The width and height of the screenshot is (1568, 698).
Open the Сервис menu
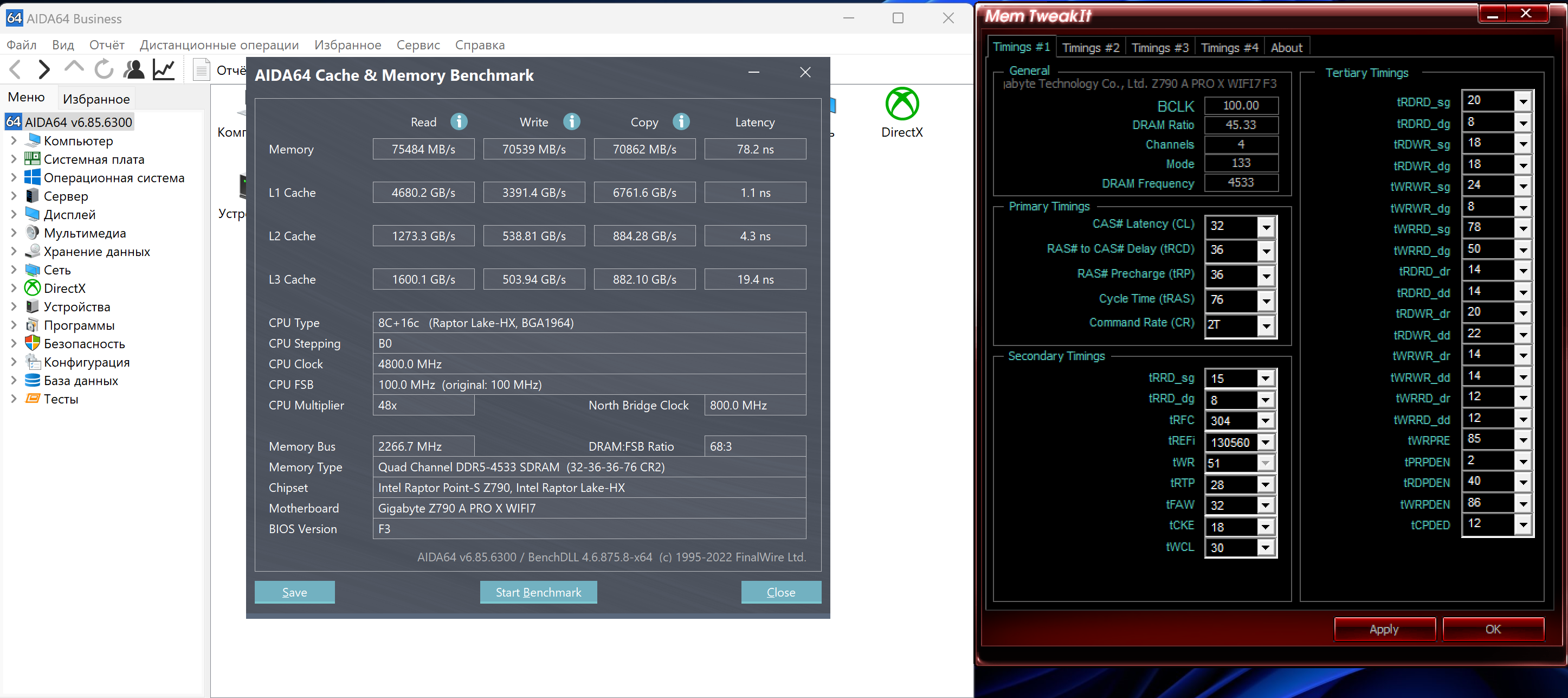pyautogui.click(x=417, y=45)
